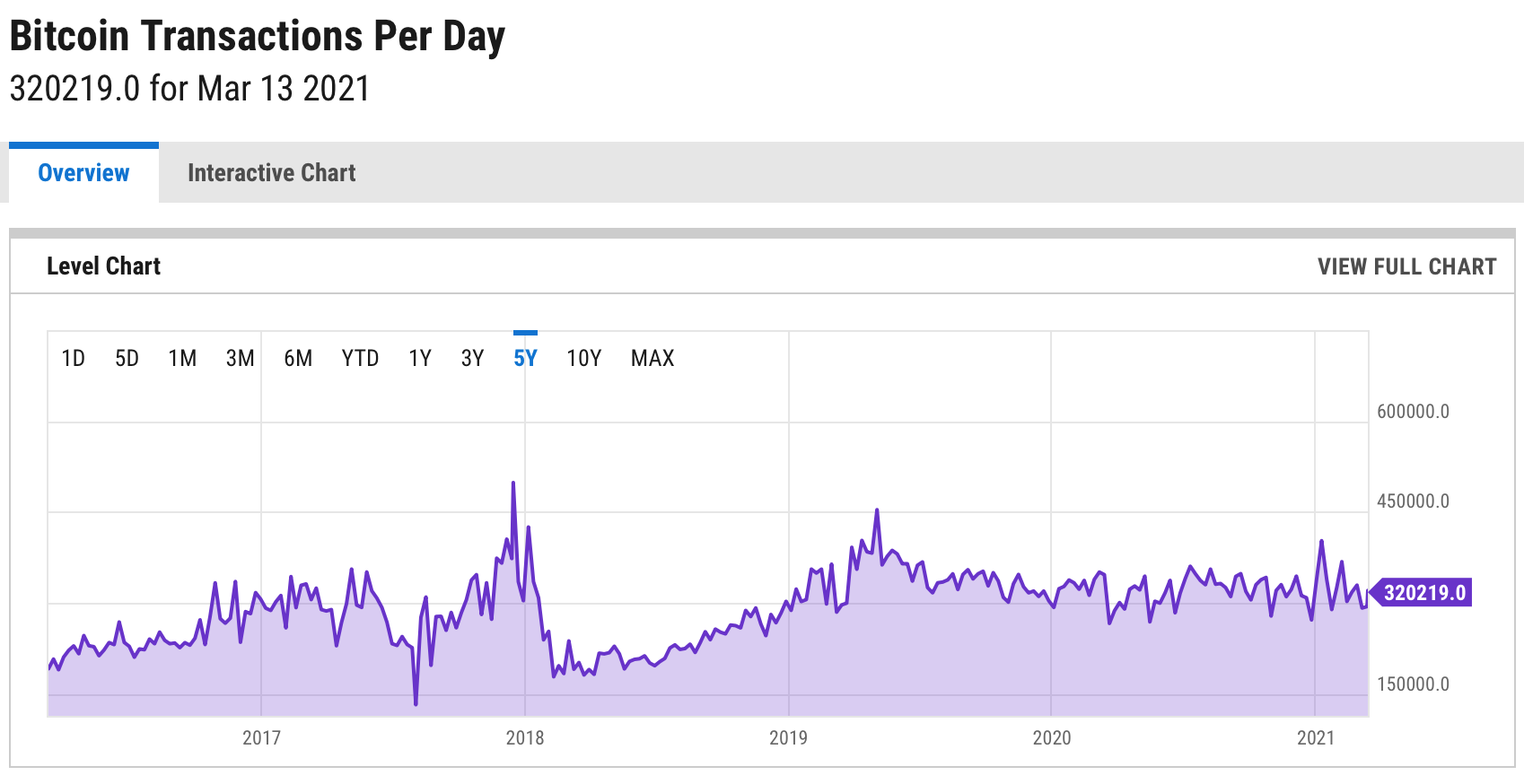Viewport: 1524px width, 784px height.
Task: Expand chart to 10Y range
Action: coord(583,359)
